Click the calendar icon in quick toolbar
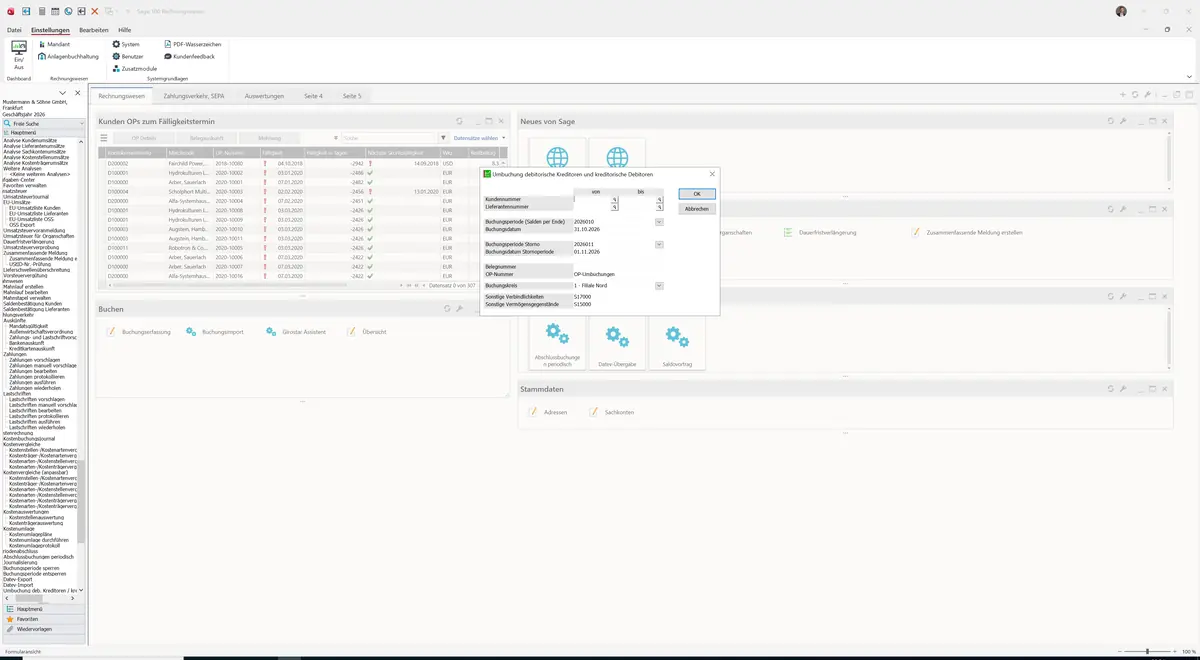 pyautogui.click(x=55, y=11)
